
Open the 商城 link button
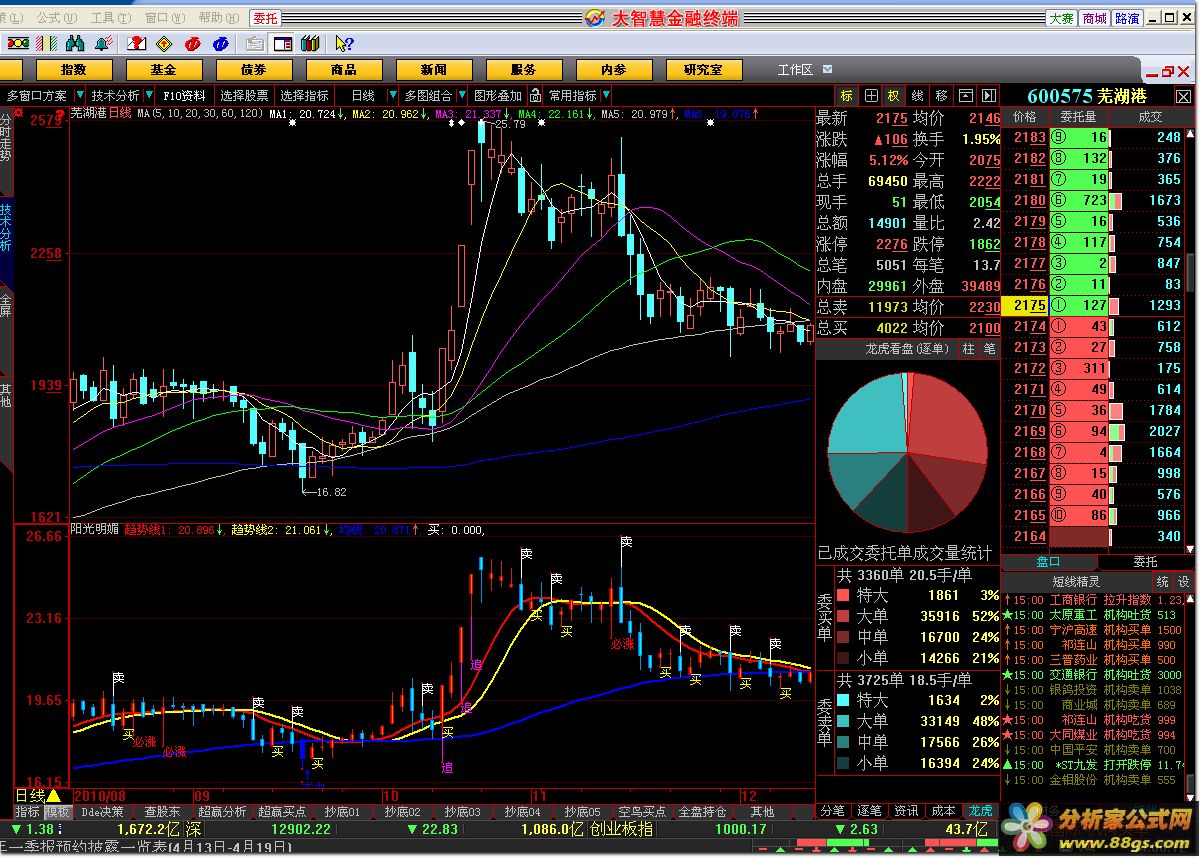[x=1094, y=18]
